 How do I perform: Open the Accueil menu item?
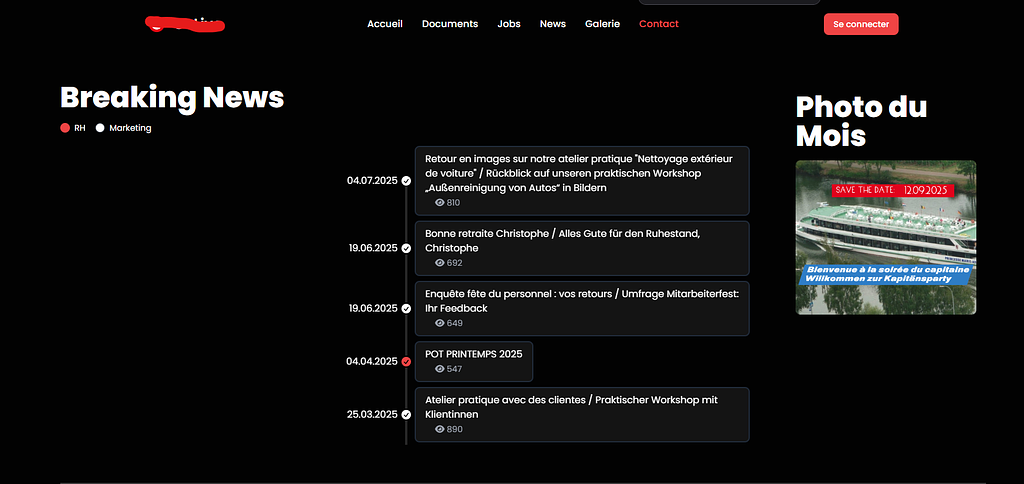(385, 24)
